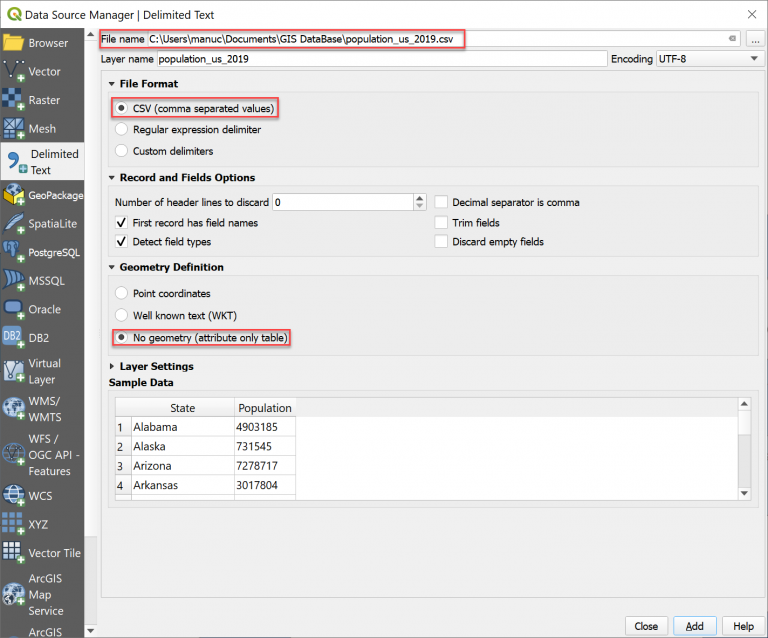Screen dimensions: 768x638
Task: Open the Encoding UTF-8 dropdown
Action: [708, 59]
